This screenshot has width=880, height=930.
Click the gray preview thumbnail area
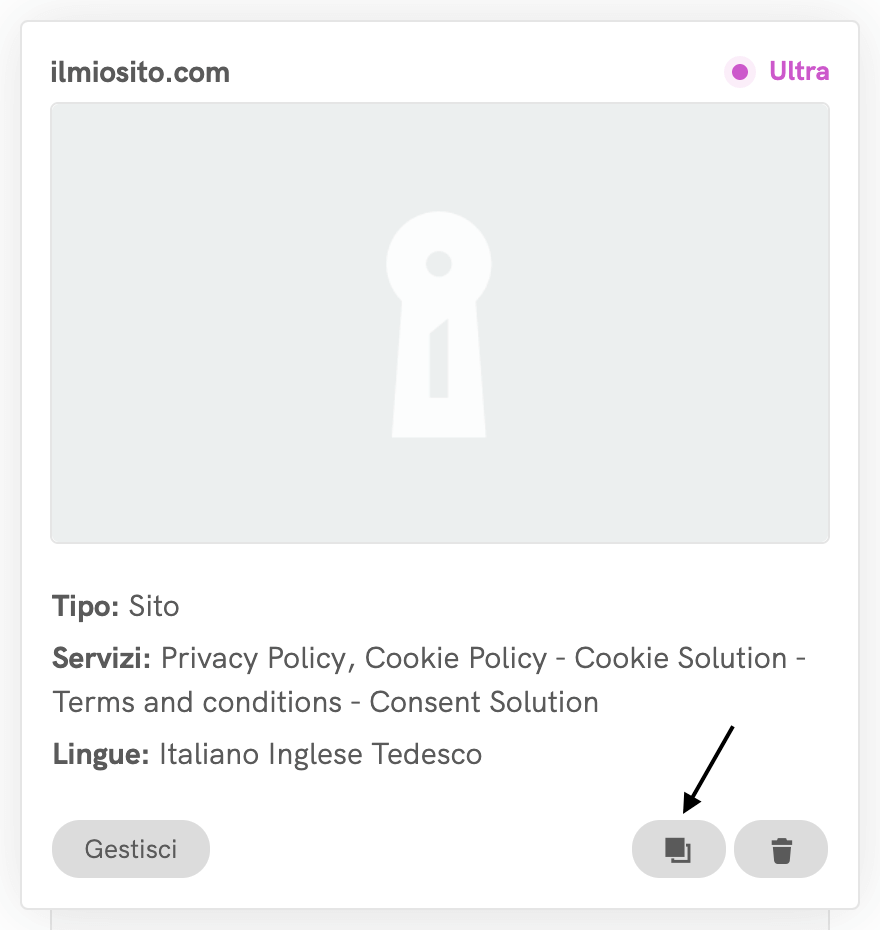pos(438,320)
